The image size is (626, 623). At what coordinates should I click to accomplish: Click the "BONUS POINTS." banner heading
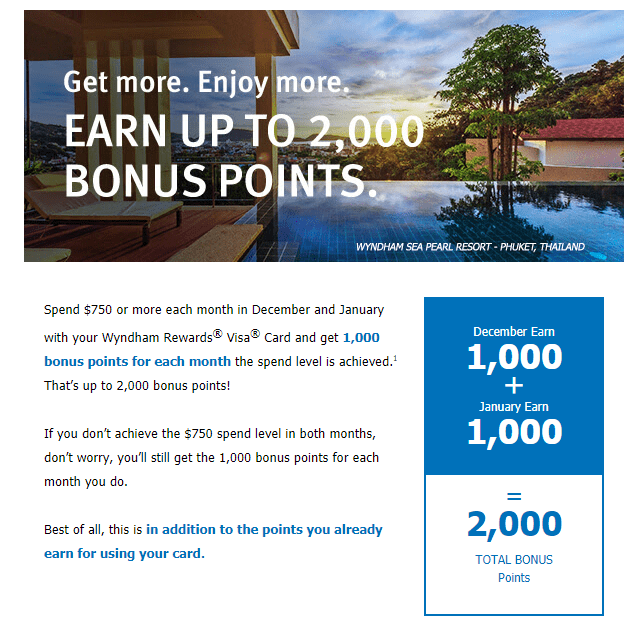pyautogui.click(x=221, y=181)
